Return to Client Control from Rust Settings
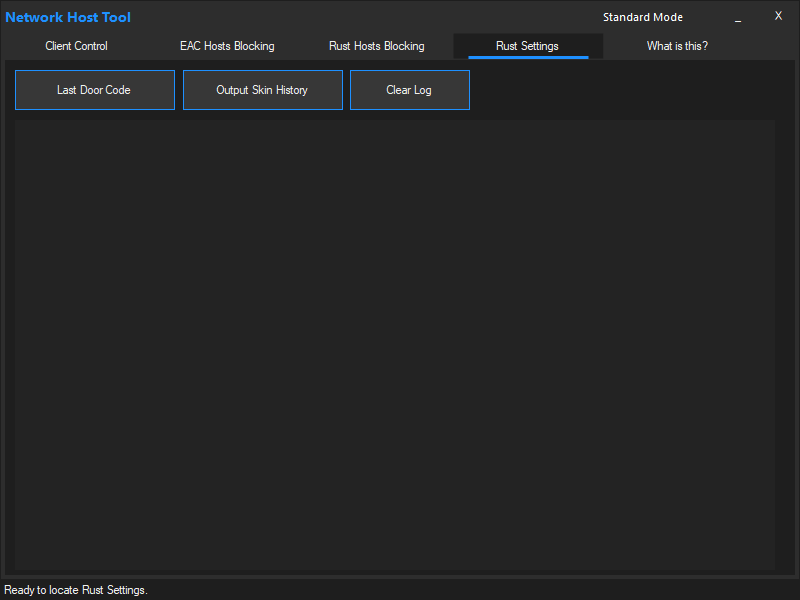Screen dimensions: 800x600 (76, 46)
